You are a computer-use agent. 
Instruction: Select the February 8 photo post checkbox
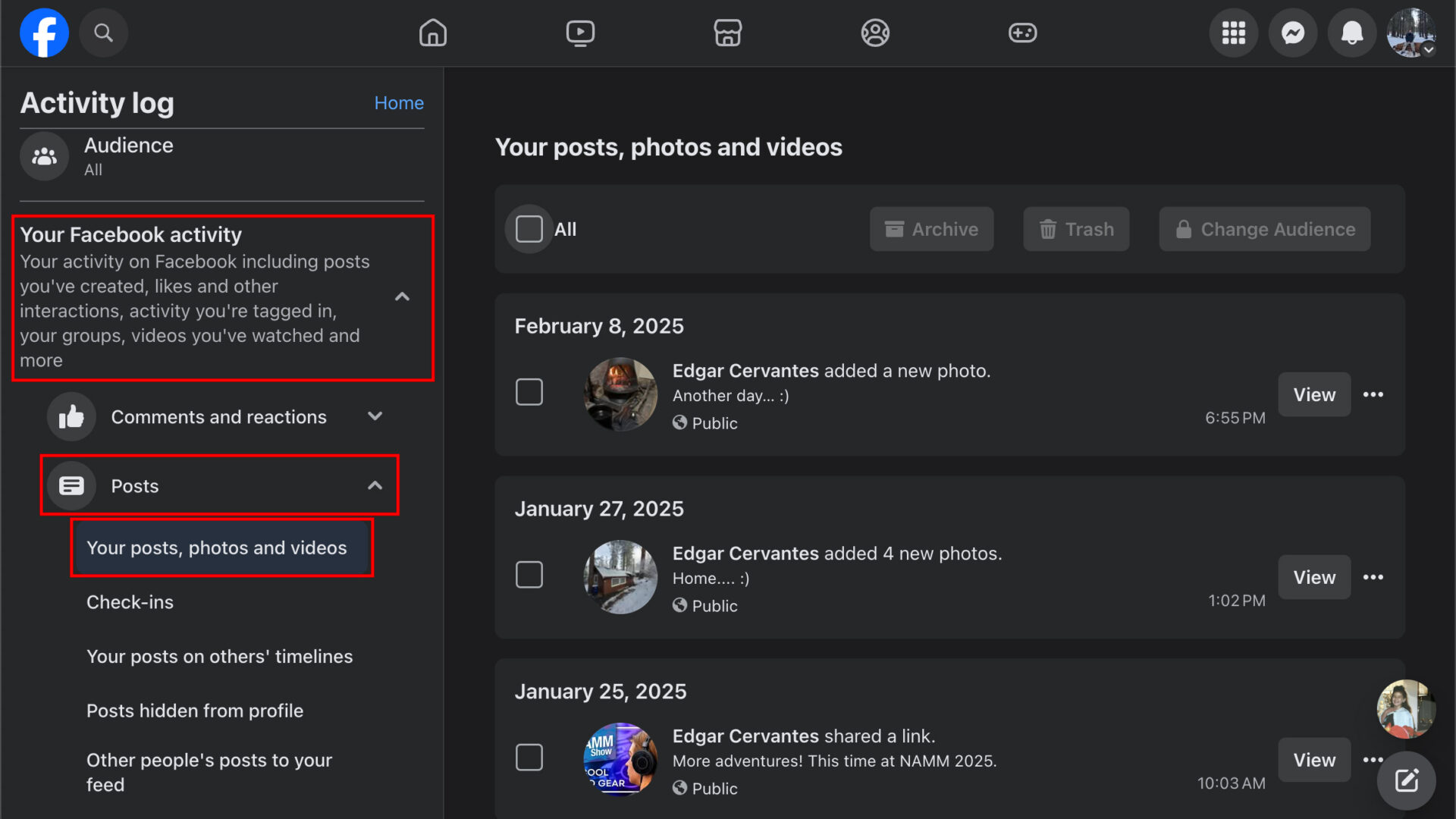(x=530, y=392)
